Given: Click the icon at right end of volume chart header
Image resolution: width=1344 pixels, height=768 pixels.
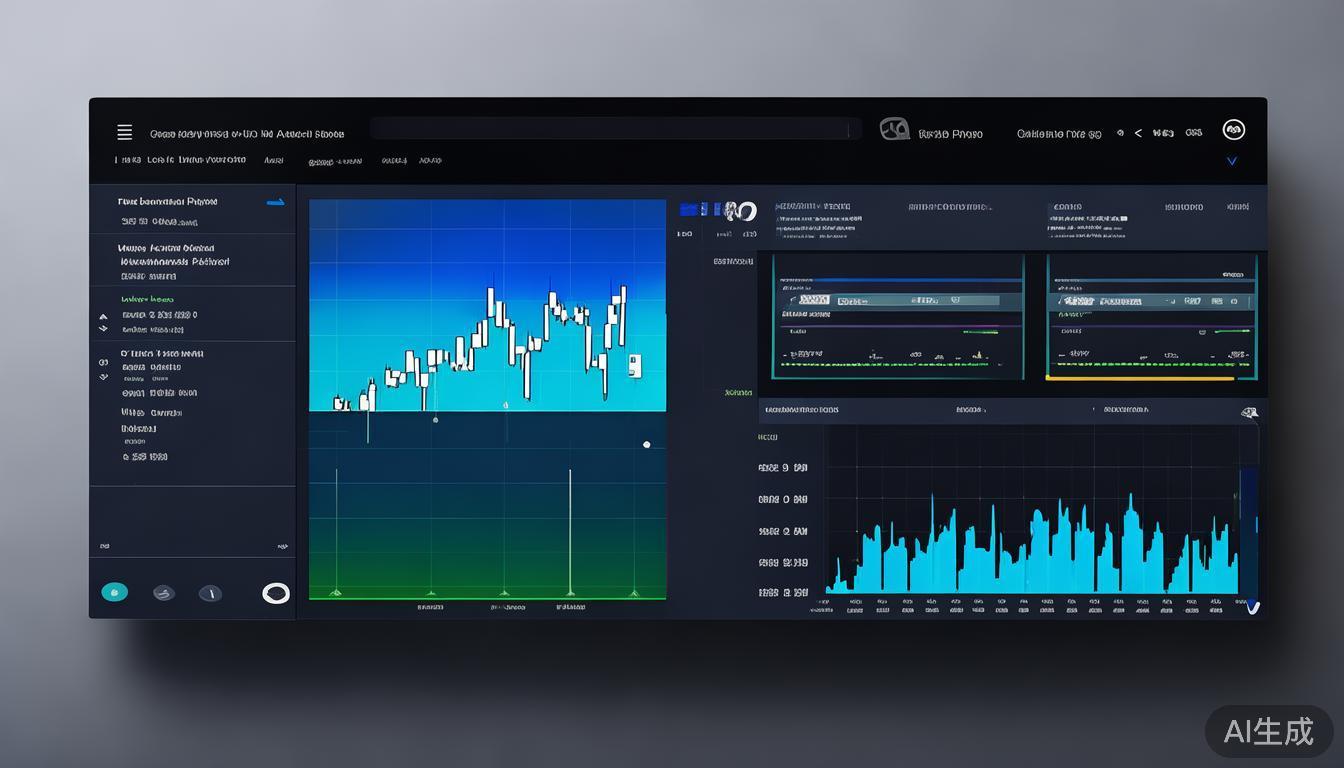Looking at the screenshot, I should click(1249, 411).
